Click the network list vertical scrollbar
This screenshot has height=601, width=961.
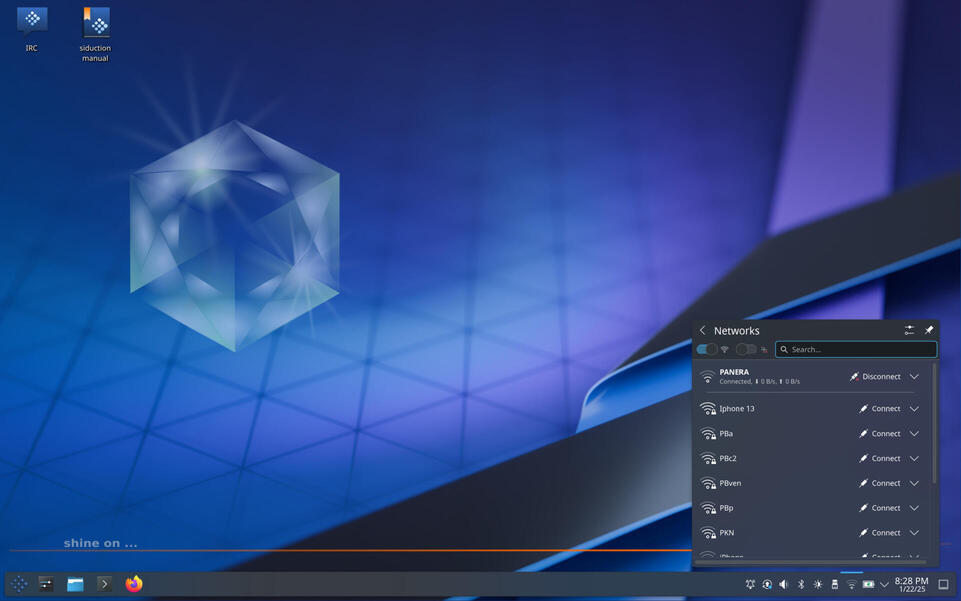click(934, 424)
